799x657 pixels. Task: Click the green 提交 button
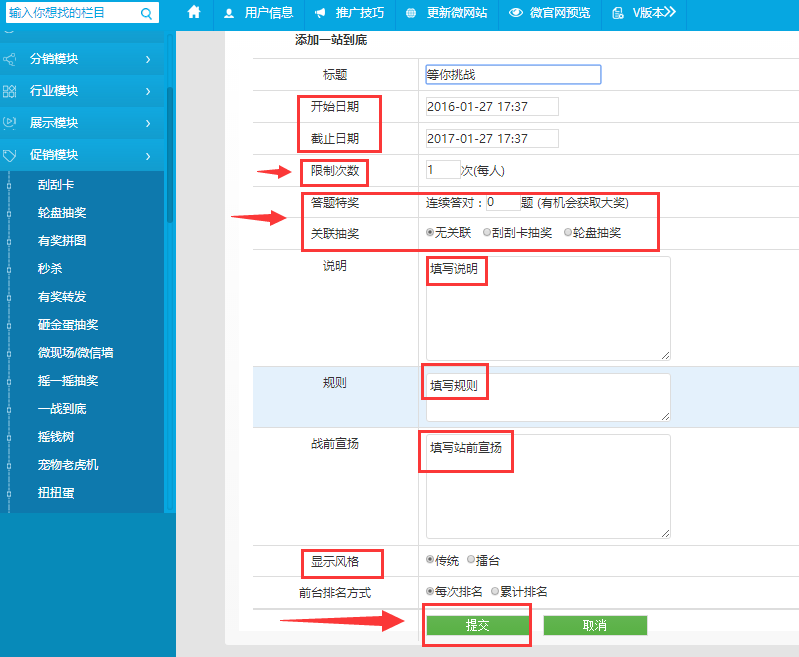pos(477,625)
